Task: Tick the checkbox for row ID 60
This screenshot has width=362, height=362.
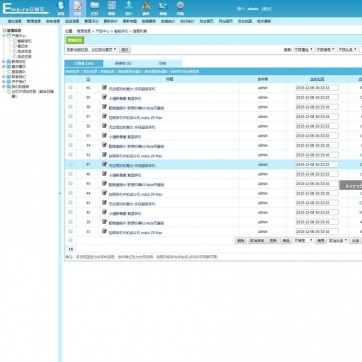Action: [x=70, y=87]
